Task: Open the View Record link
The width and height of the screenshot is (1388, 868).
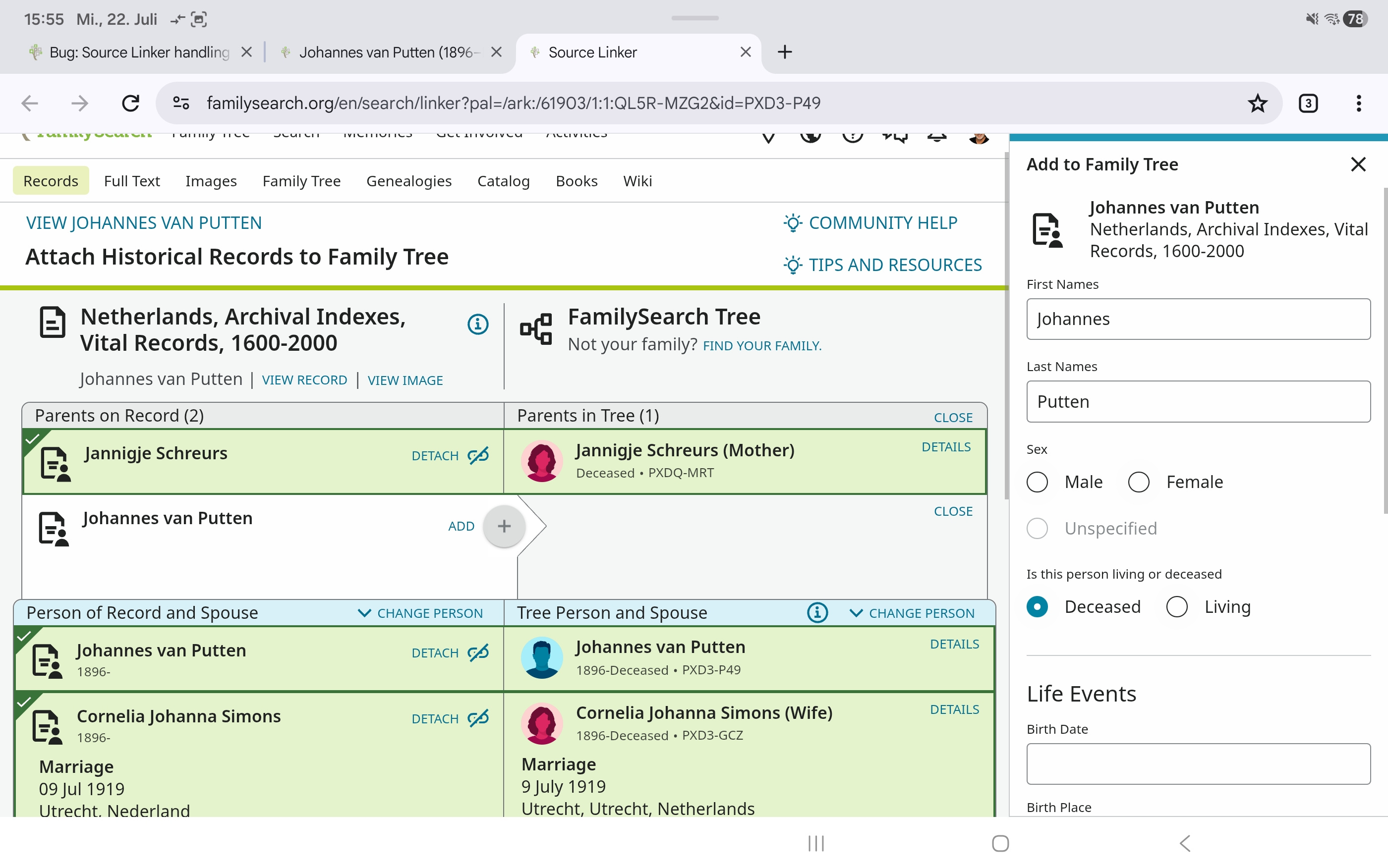Action: click(304, 380)
